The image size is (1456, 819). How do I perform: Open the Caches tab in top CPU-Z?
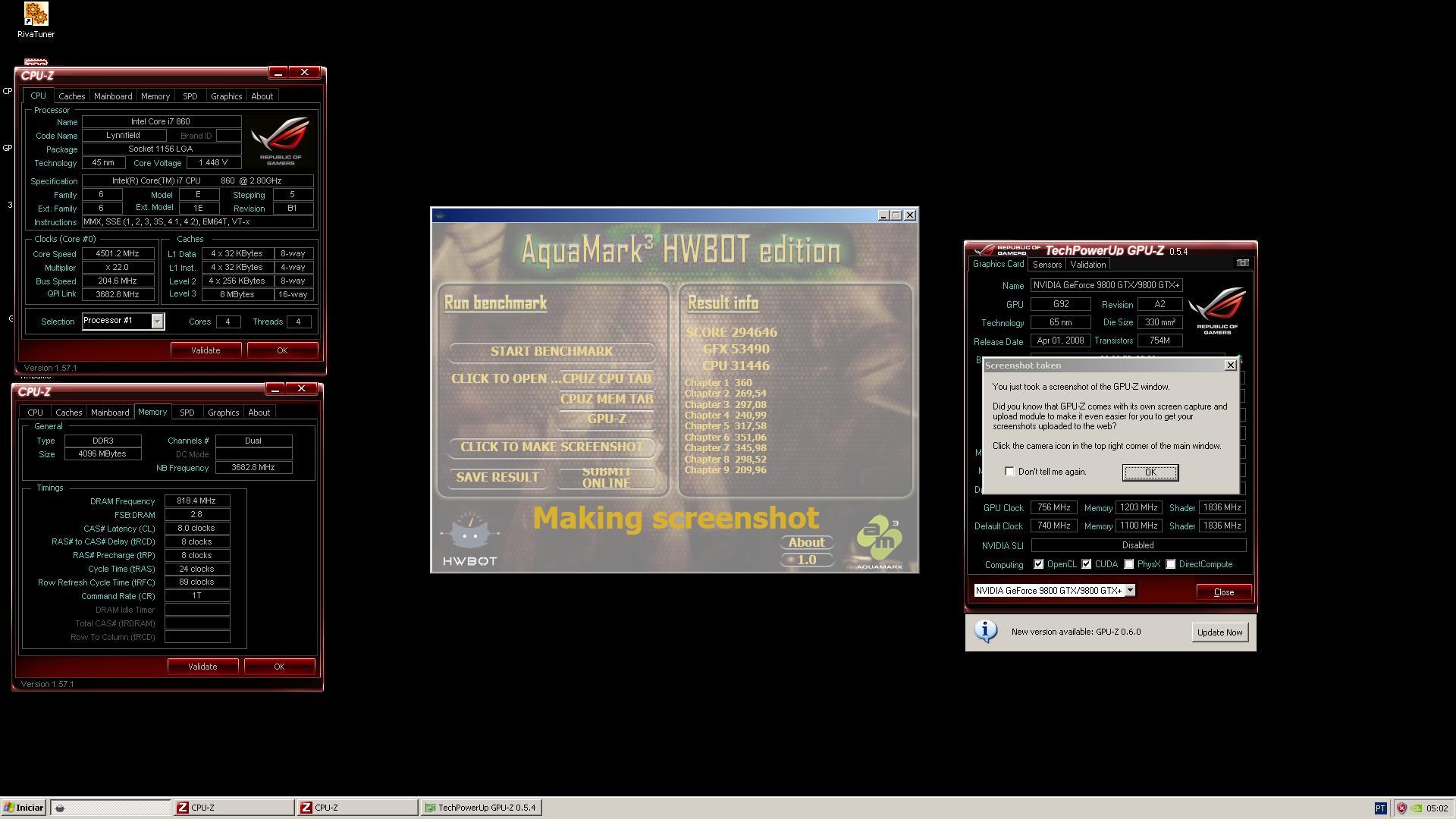pos(72,96)
